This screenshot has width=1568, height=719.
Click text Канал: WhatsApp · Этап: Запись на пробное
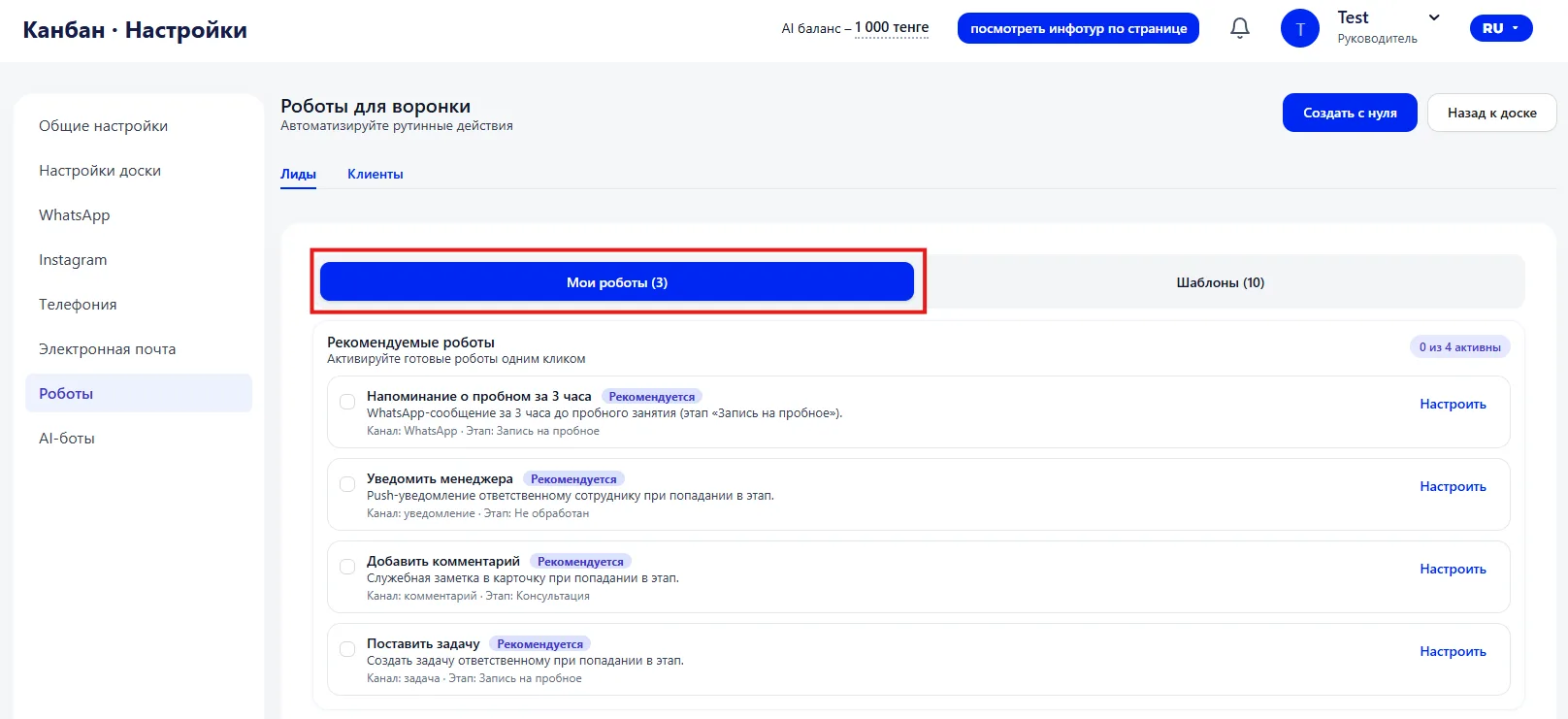pos(483,431)
